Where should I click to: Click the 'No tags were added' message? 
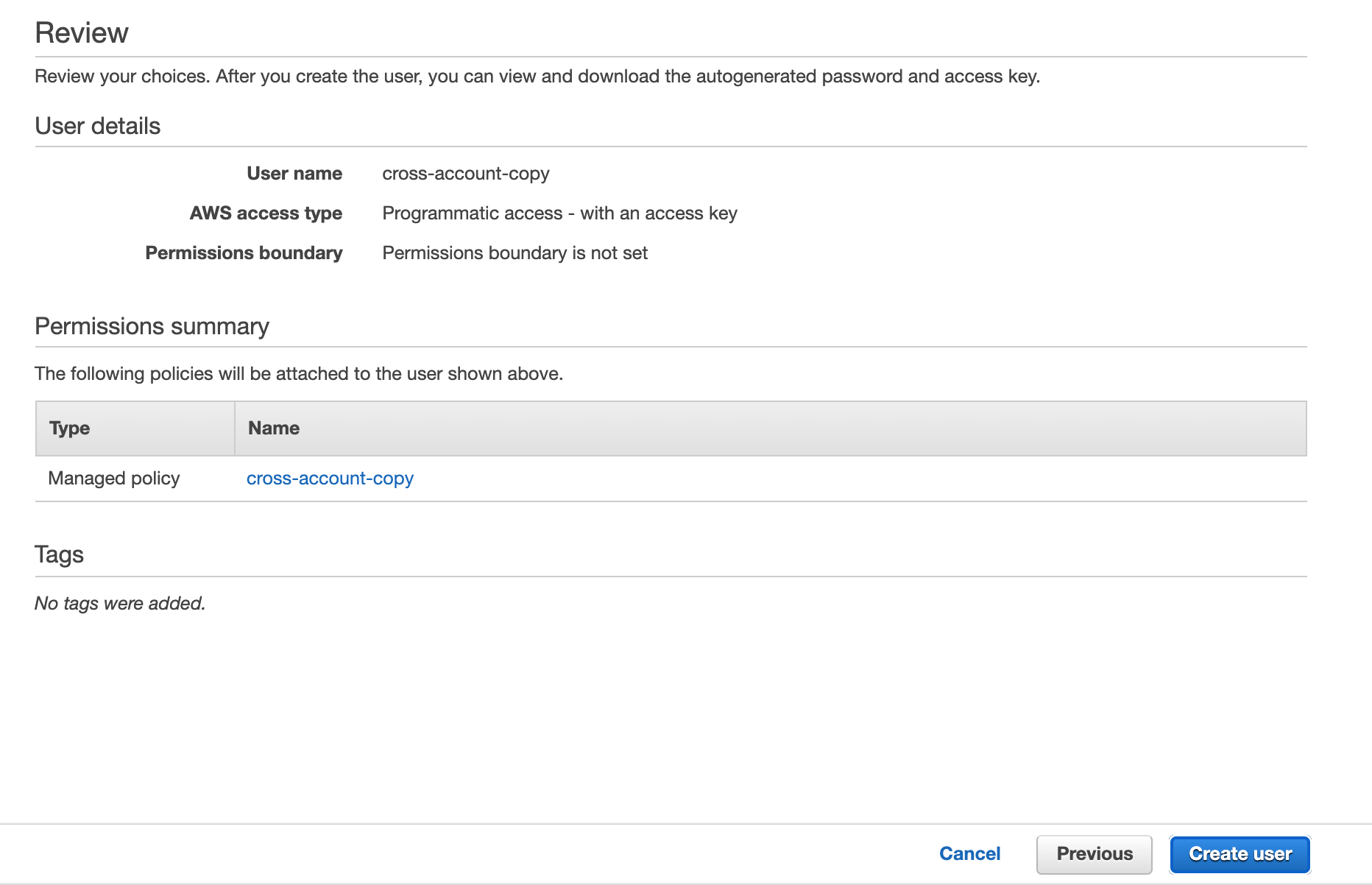pyautogui.click(x=120, y=604)
